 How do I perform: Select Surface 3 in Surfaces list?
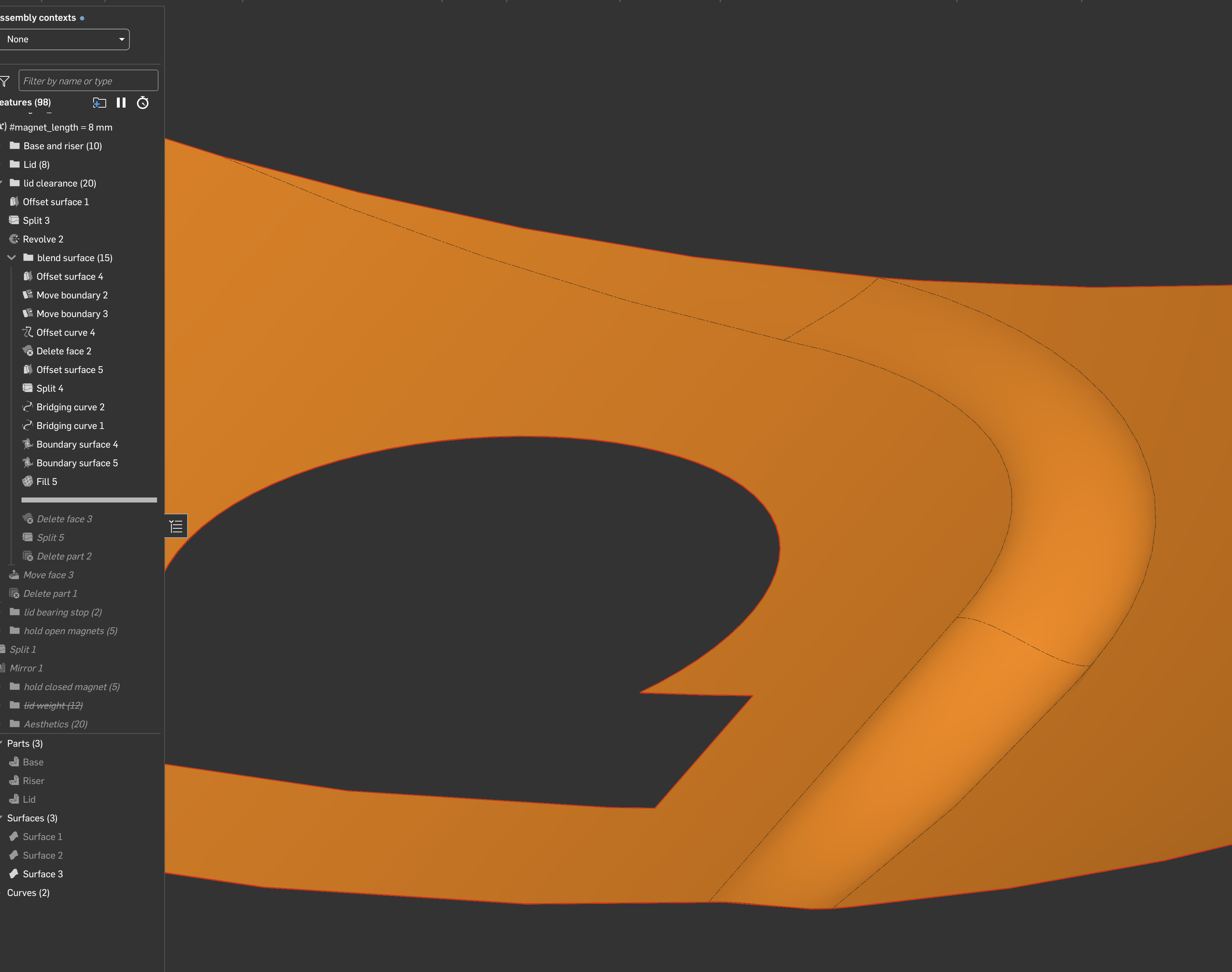43,874
